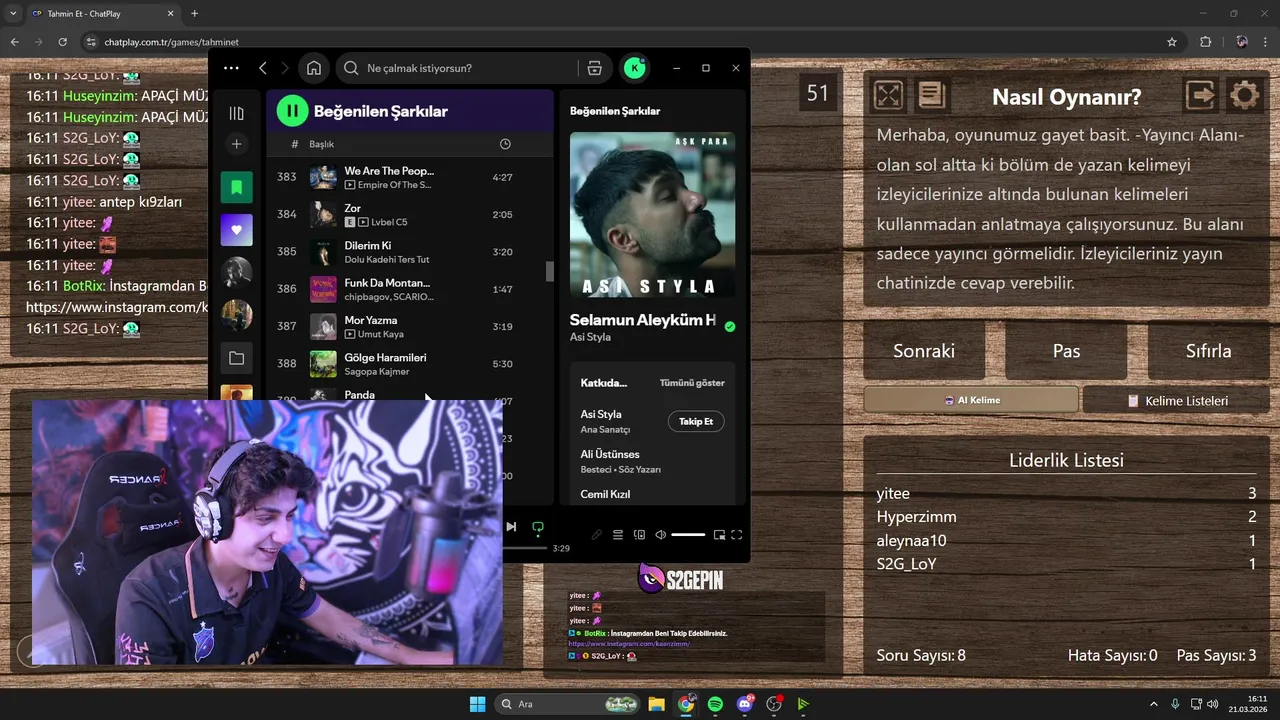
Task: Open lyrics microphone icon
Action: pos(597,535)
